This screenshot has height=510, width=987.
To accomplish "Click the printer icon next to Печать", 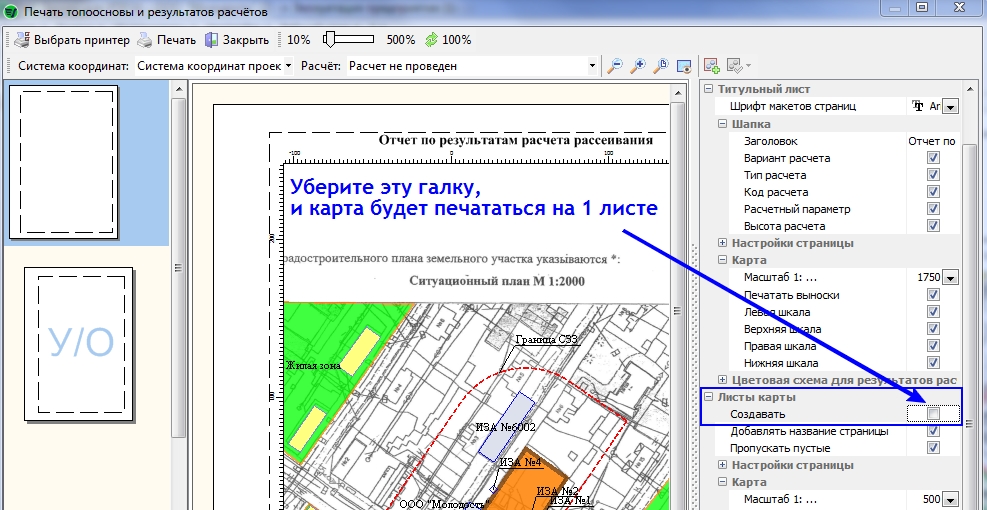I will click(x=145, y=40).
